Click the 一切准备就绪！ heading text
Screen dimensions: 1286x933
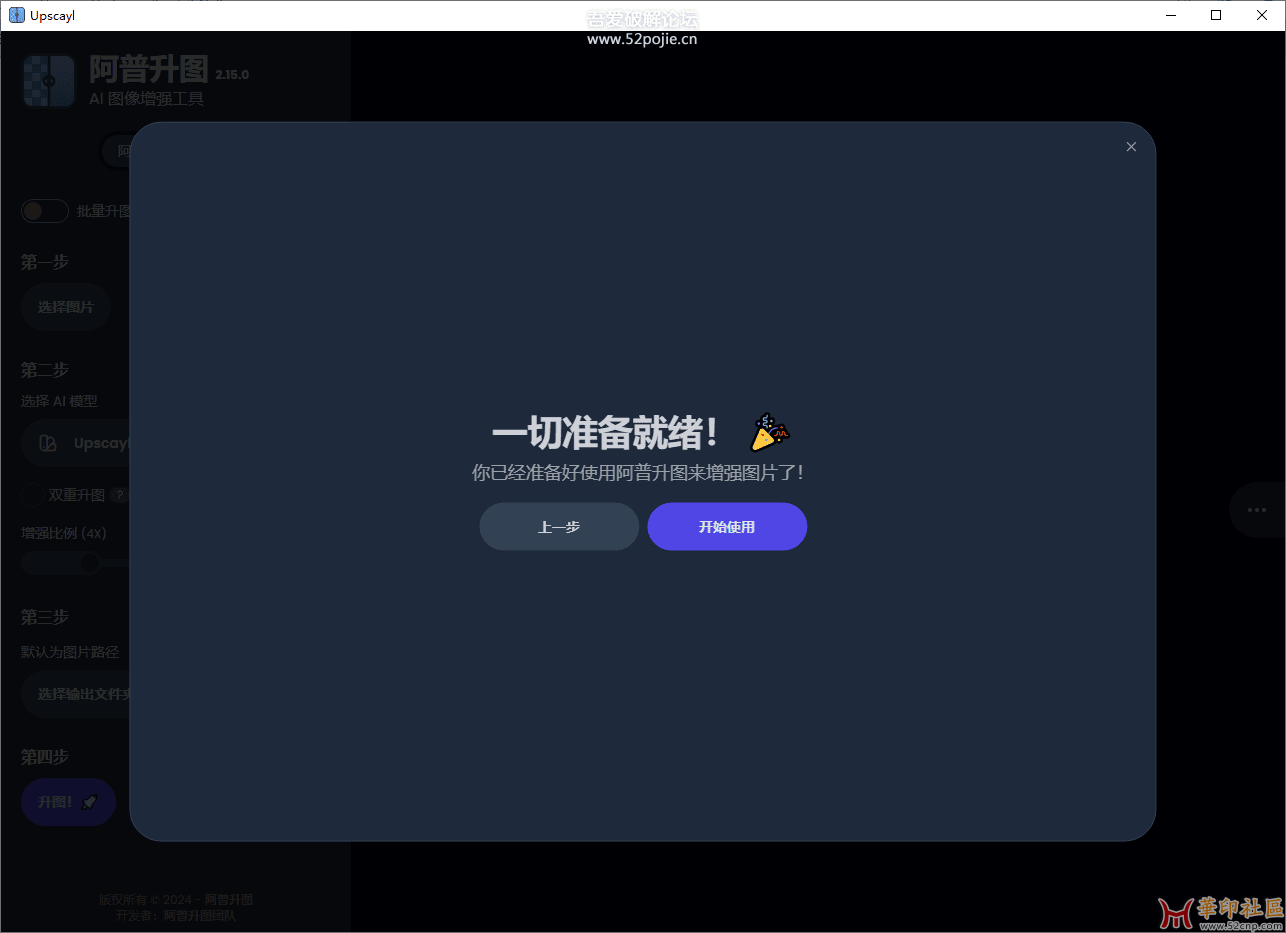[x=605, y=433]
